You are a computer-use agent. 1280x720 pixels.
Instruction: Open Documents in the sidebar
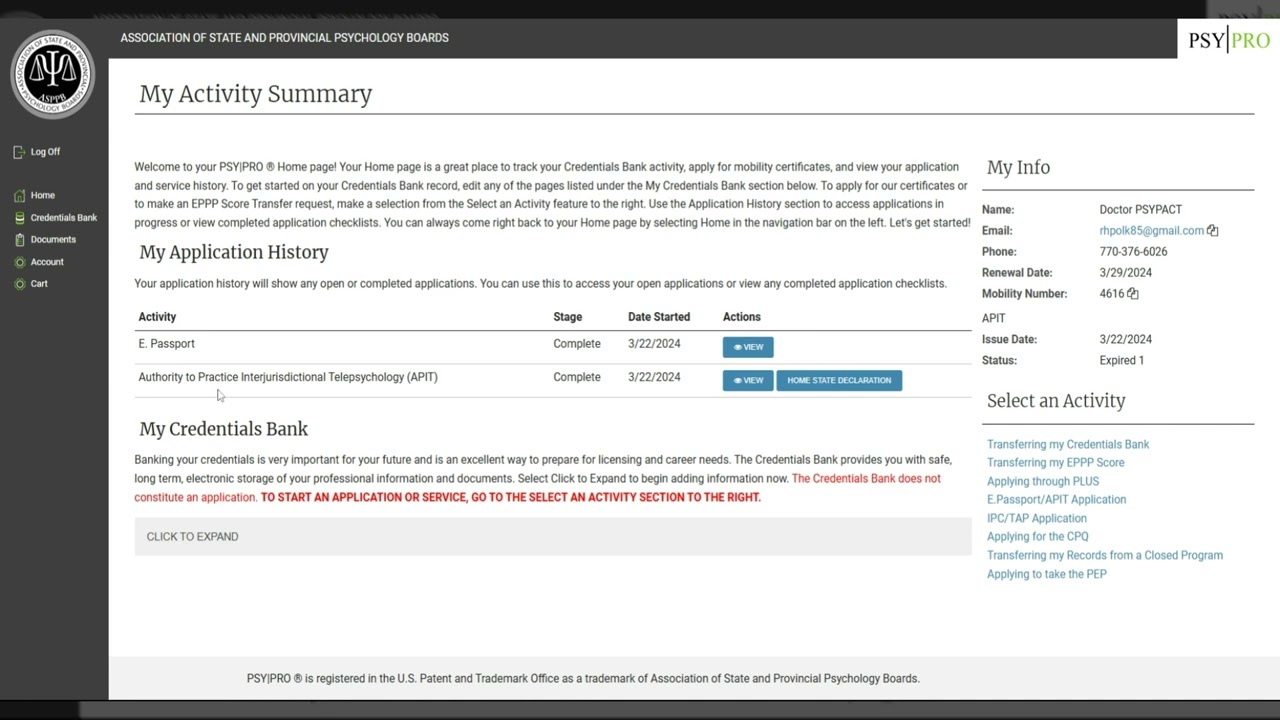click(x=53, y=240)
